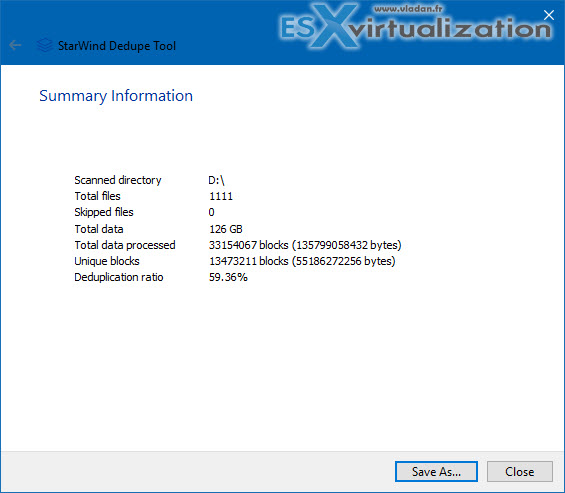Click the Close button
Image resolution: width=565 pixels, height=493 pixels.
point(520,471)
